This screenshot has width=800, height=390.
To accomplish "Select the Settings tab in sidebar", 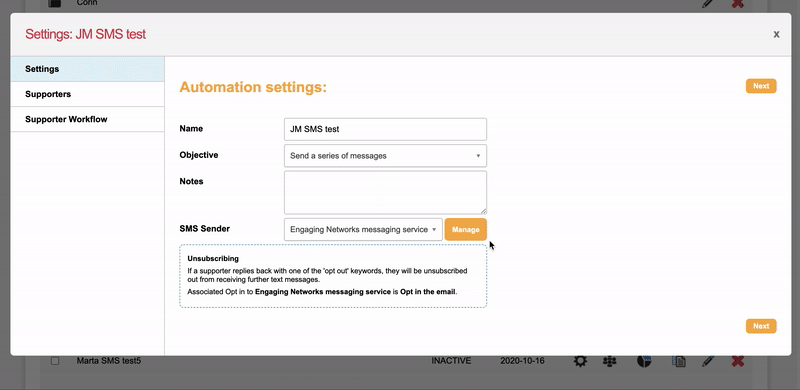I will 87,69.
